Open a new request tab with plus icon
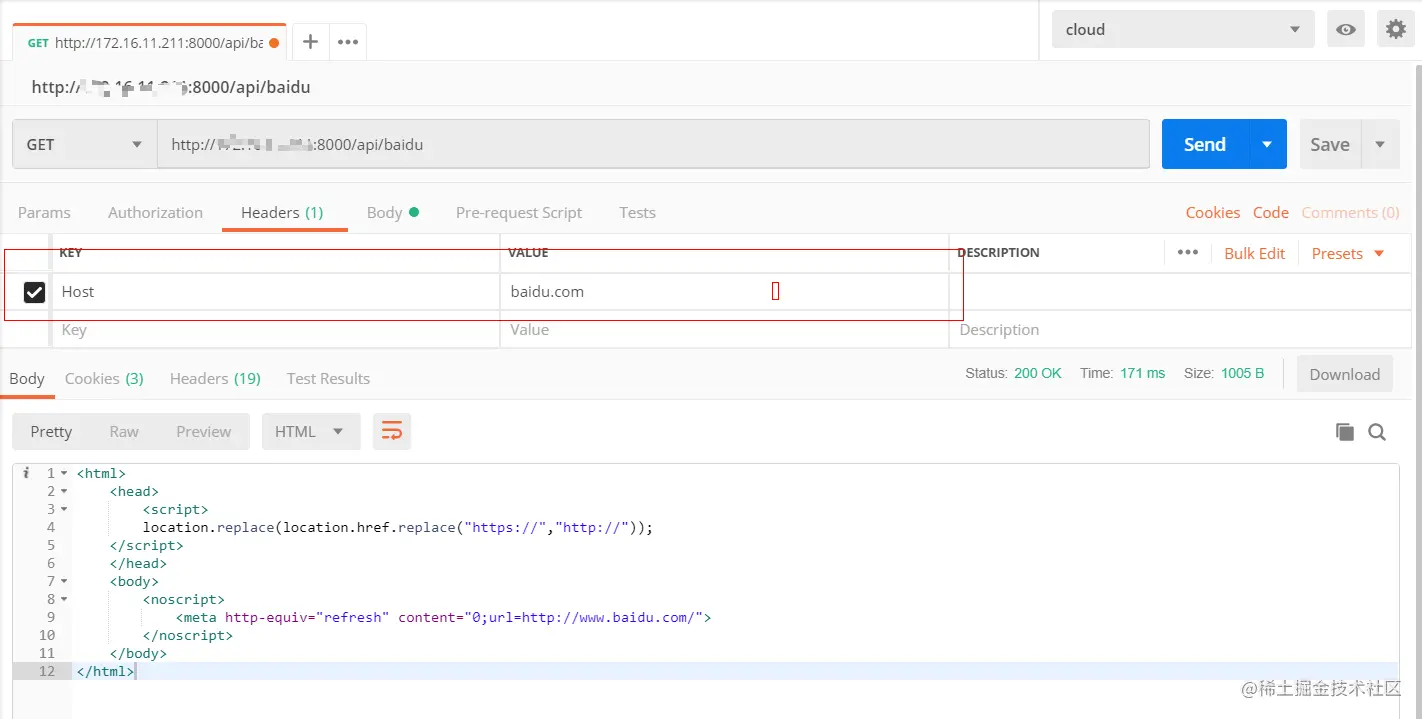 (310, 42)
